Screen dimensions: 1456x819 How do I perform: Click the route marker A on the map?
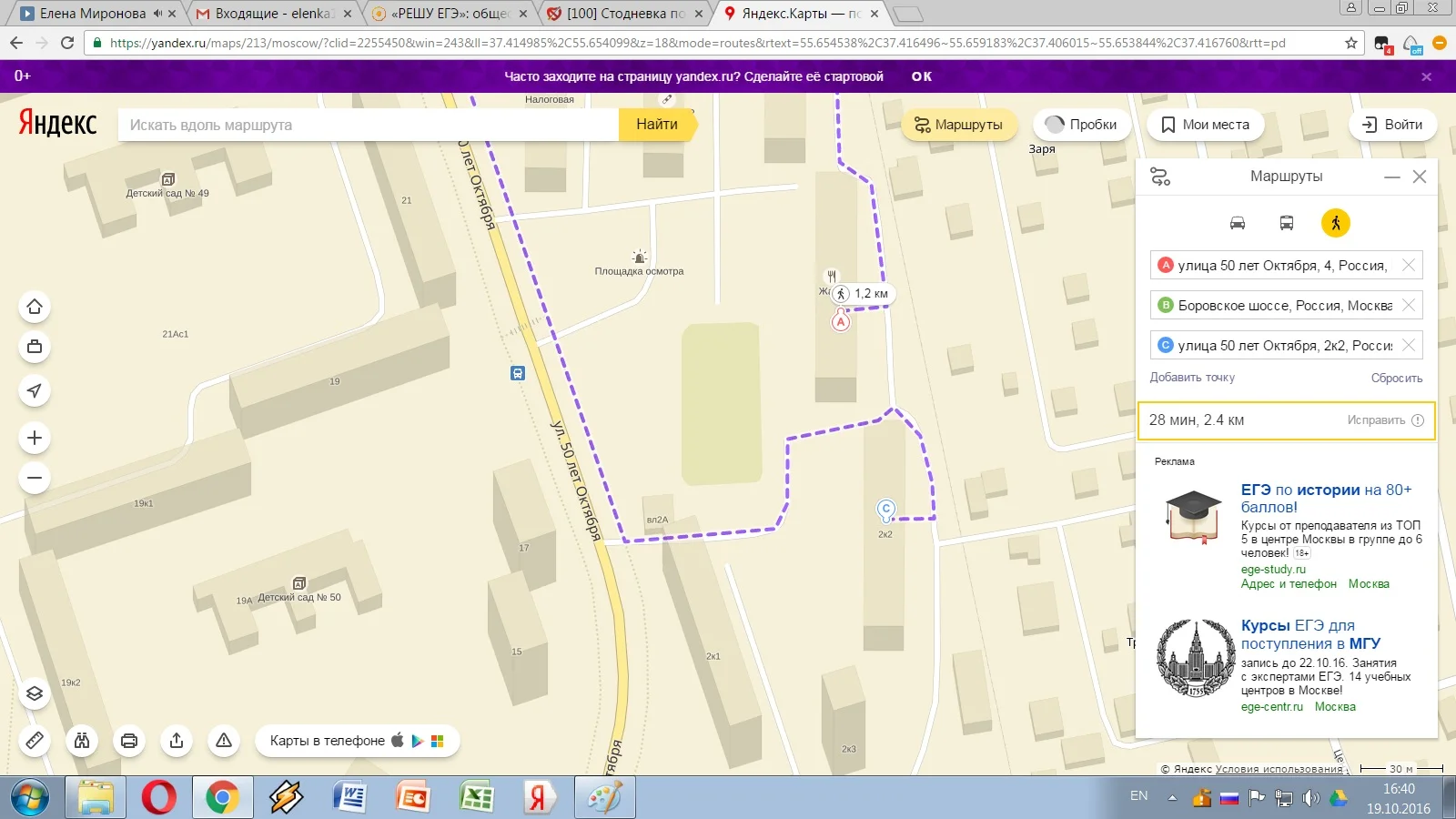click(841, 321)
